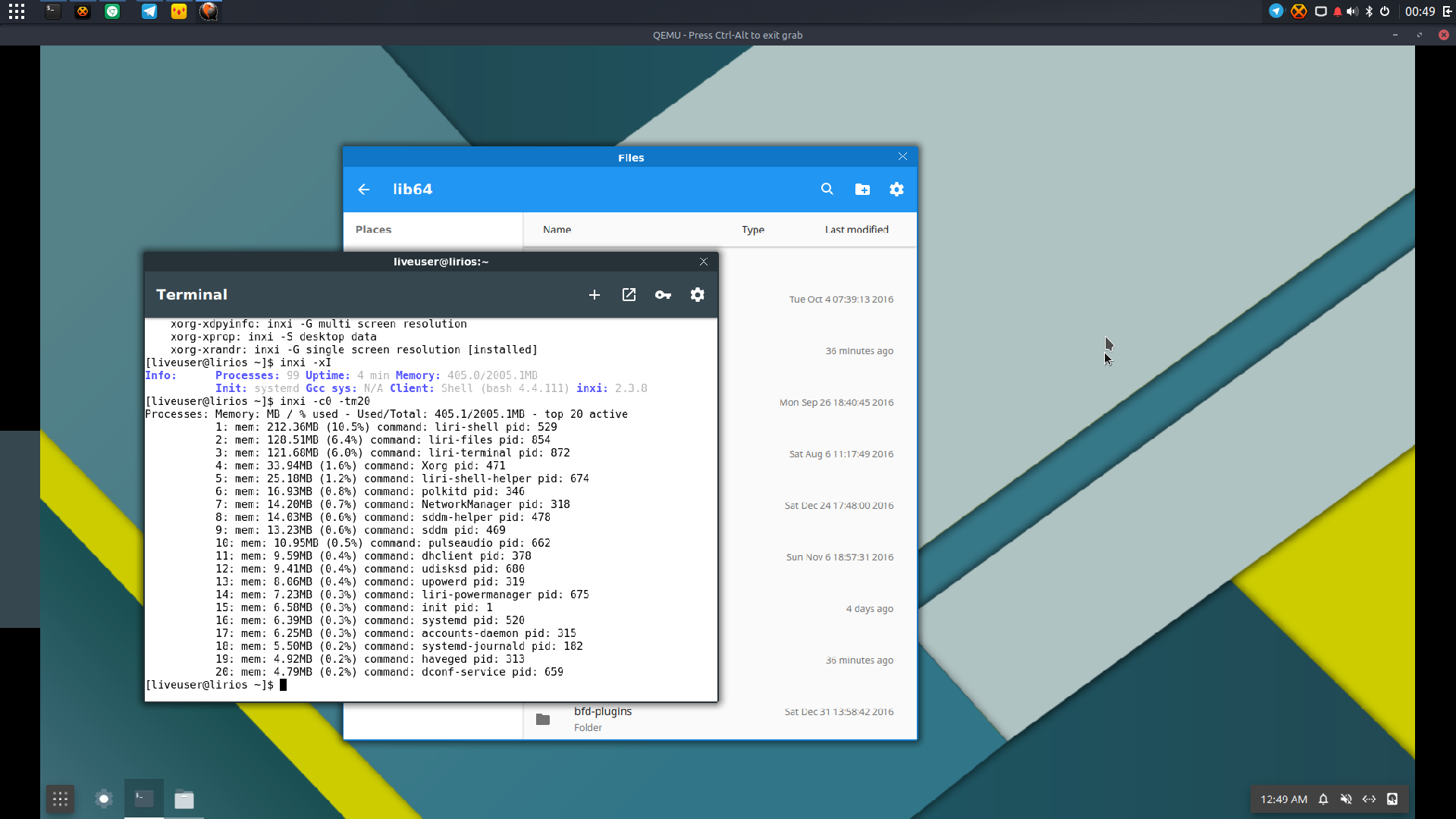The height and width of the screenshot is (819, 1456).
Task: Click the bfd-plugins folder icon
Action: 543,719
